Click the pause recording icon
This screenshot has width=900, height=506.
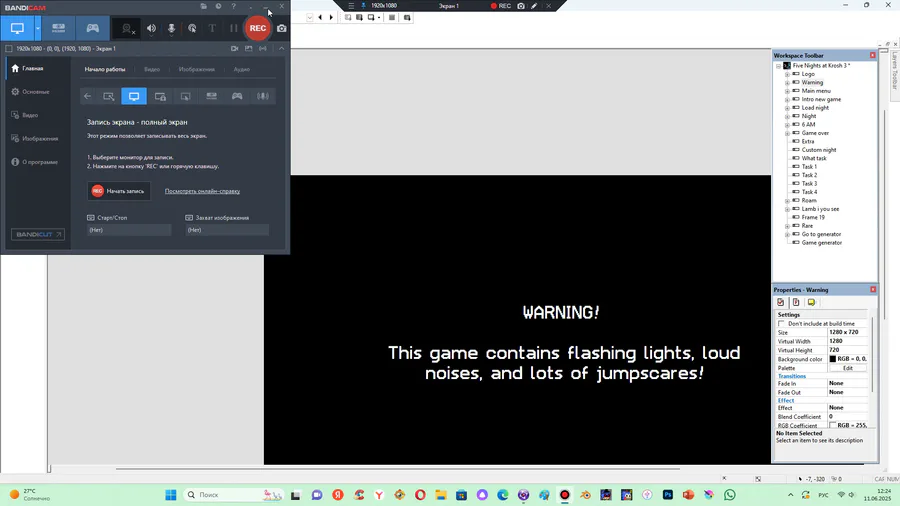[x=233, y=28]
